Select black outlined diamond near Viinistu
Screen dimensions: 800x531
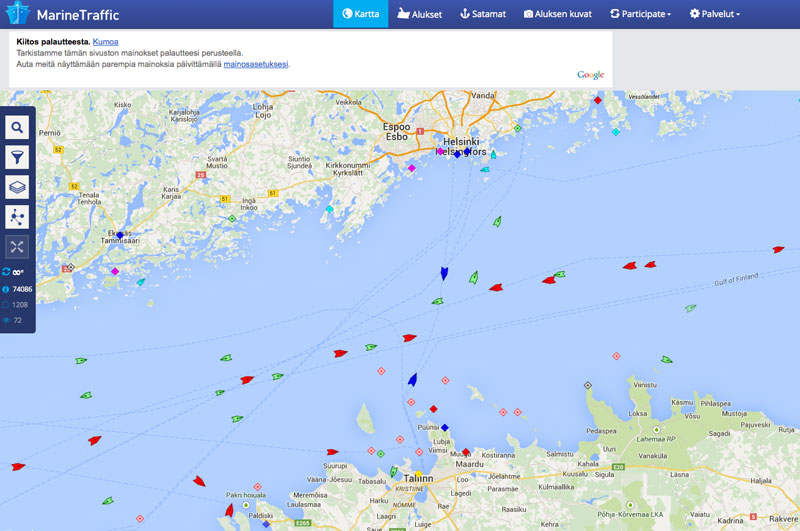coord(588,386)
